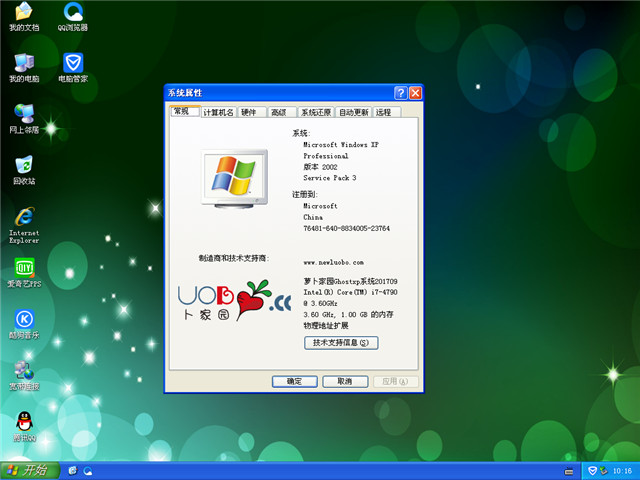
Task: Switch to the System Restore (系统还原) tab
Action: [x=316, y=112]
